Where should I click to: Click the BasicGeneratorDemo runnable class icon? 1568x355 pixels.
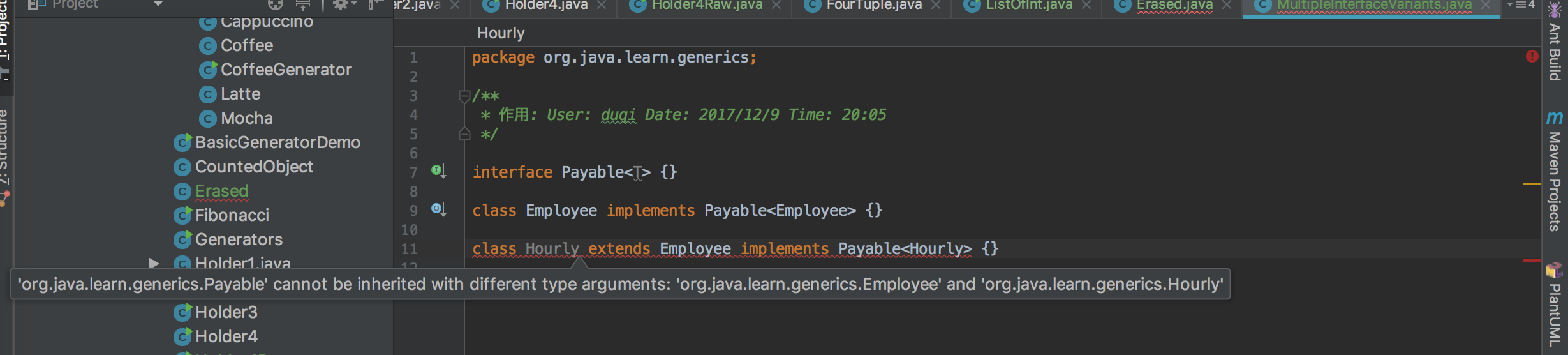182,143
